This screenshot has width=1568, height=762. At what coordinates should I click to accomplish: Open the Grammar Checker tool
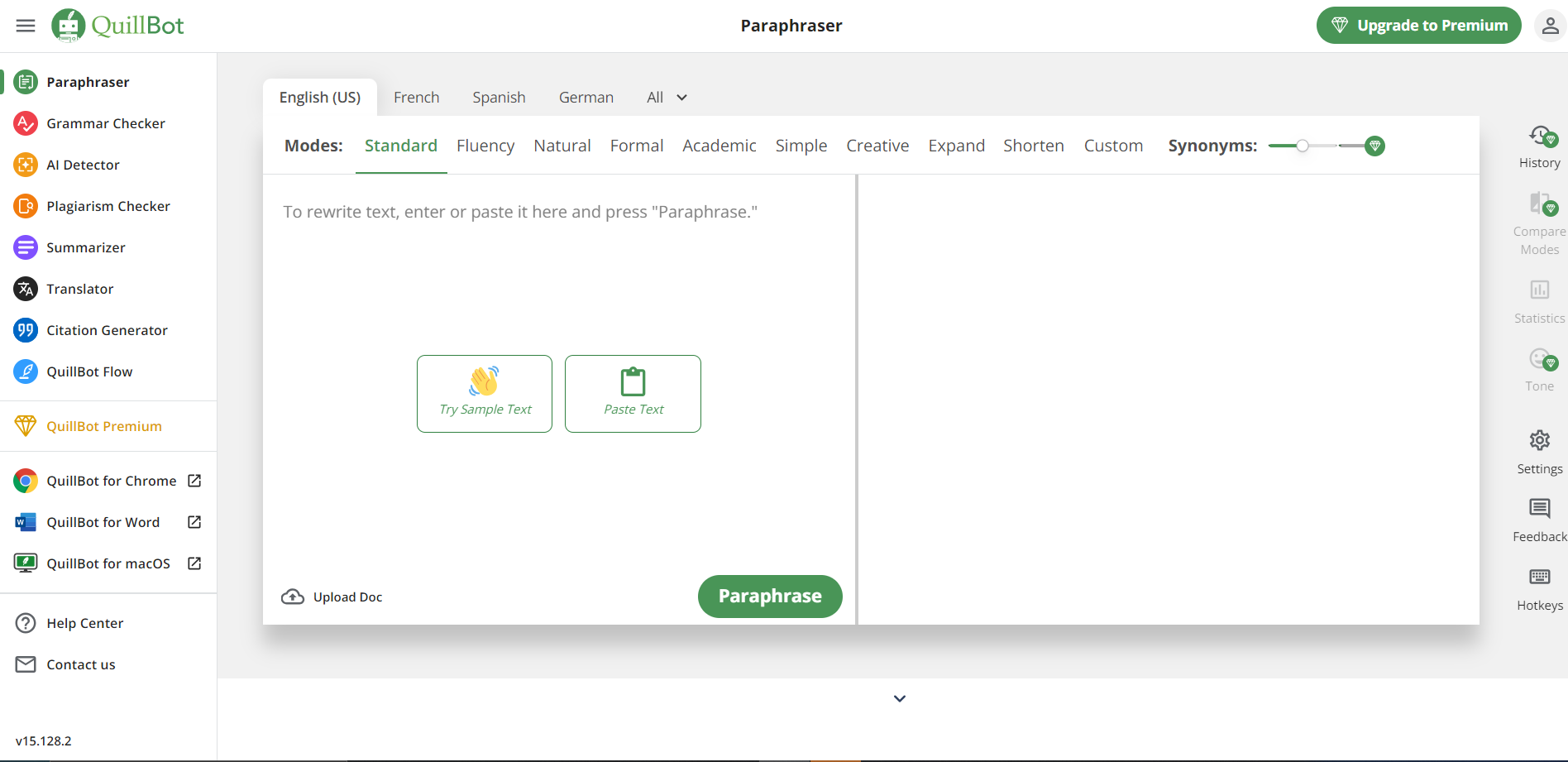coord(105,122)
